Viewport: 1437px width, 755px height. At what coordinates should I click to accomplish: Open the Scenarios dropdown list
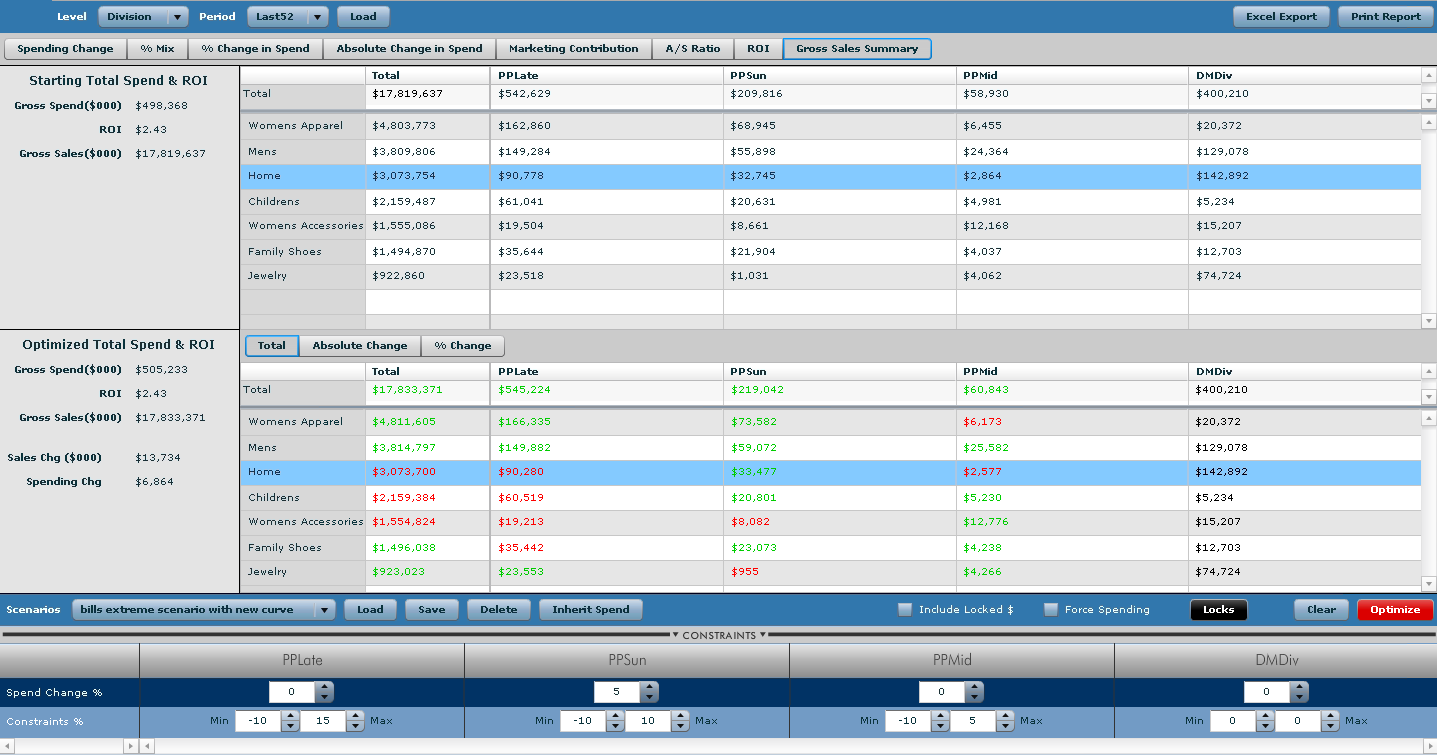(204, 609)
